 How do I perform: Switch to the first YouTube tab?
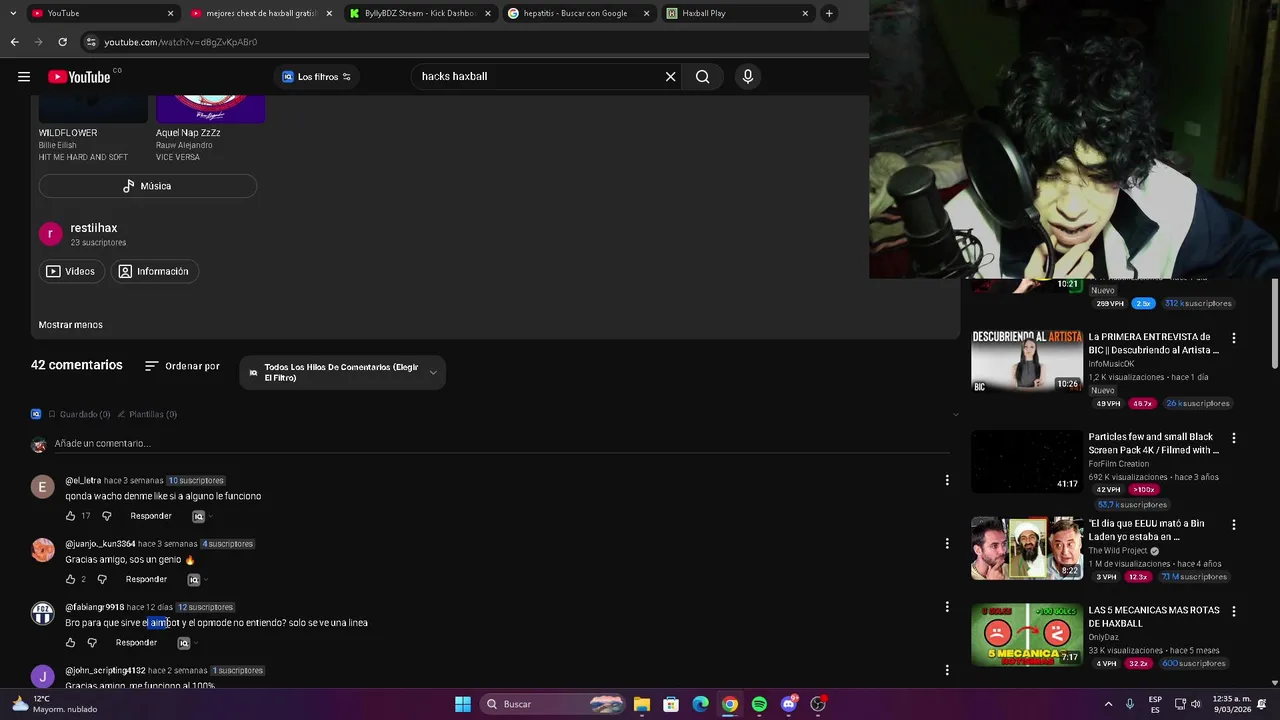click(102, 13)
